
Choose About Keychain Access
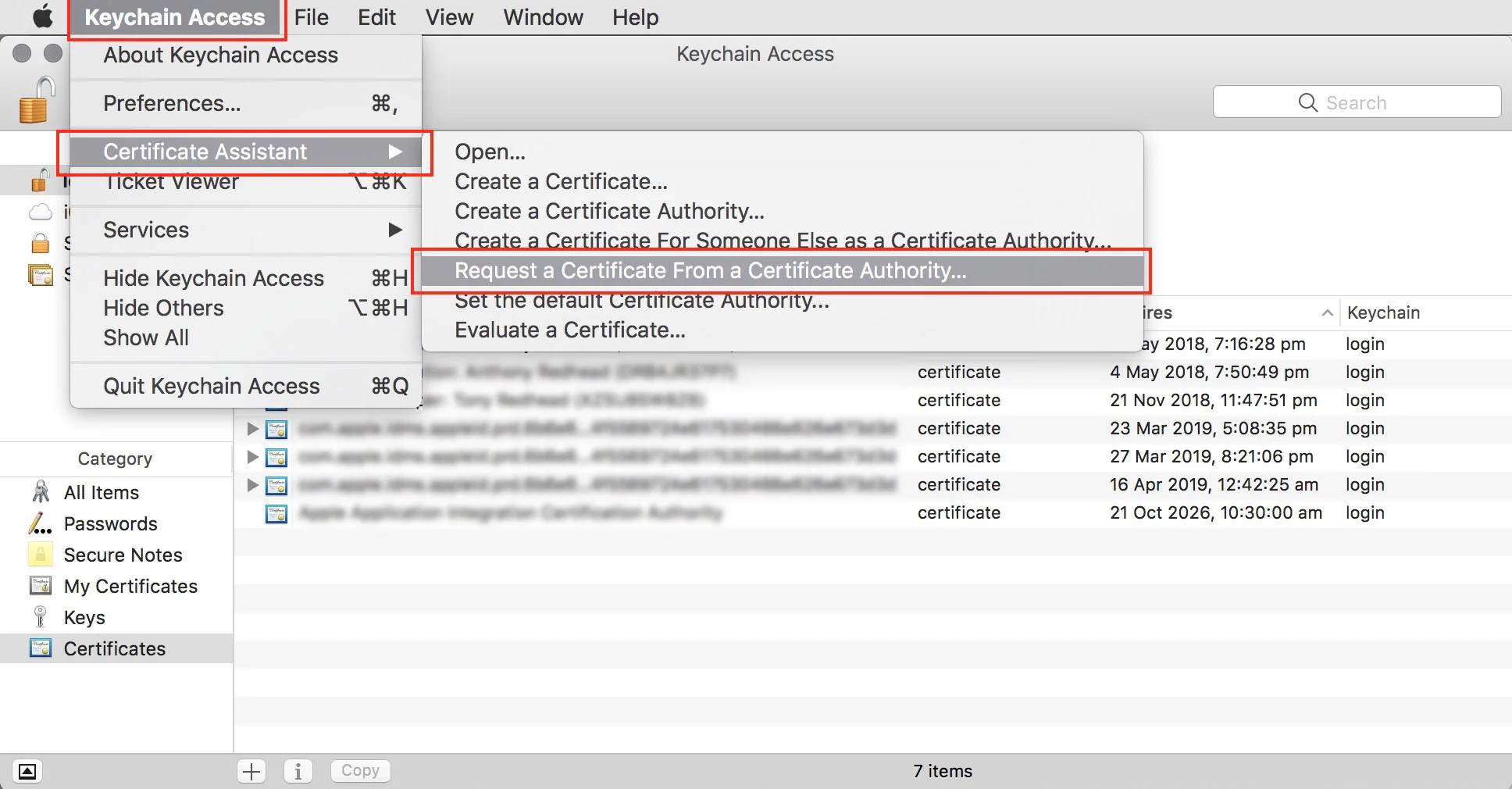tap(246, 55)
